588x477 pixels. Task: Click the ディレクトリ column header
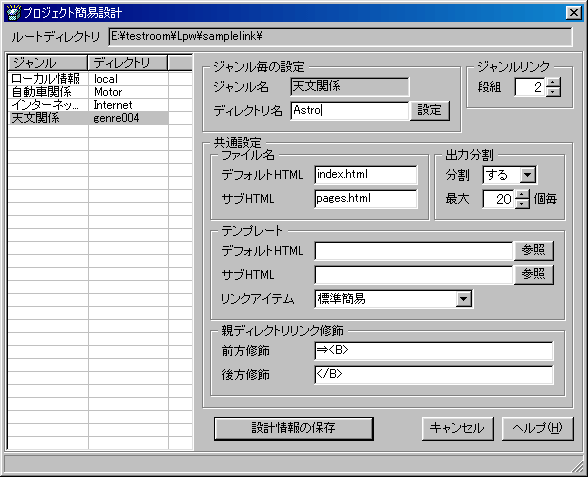point(128,63)
